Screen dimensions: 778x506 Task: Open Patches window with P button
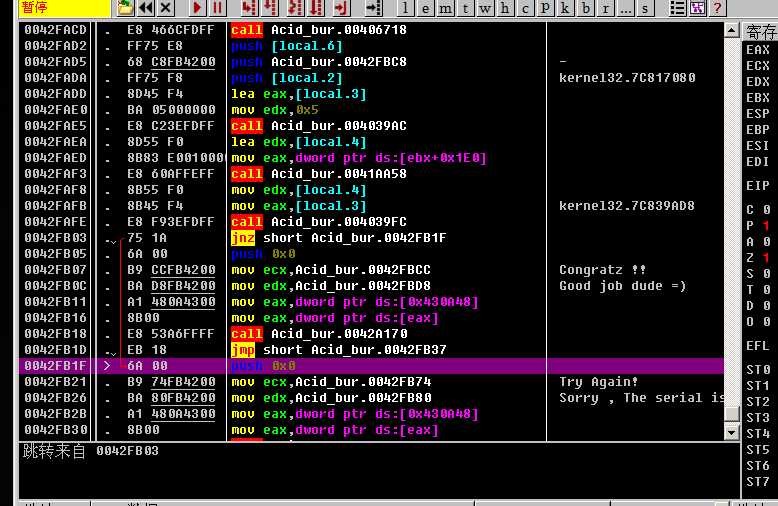[545, 7]
